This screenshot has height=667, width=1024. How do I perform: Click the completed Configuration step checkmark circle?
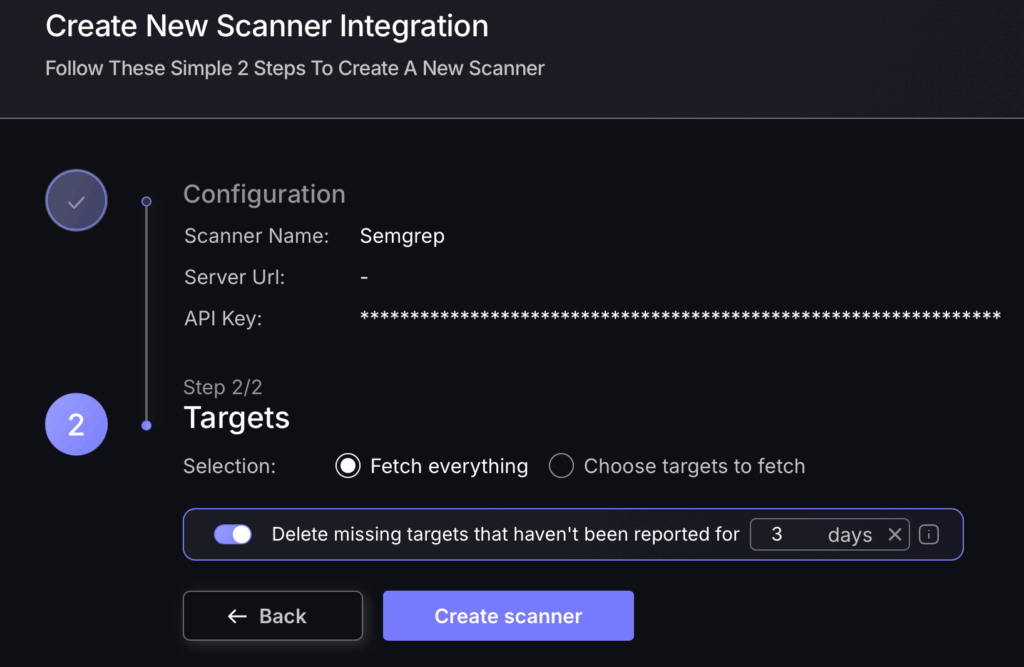click(76, 201)
